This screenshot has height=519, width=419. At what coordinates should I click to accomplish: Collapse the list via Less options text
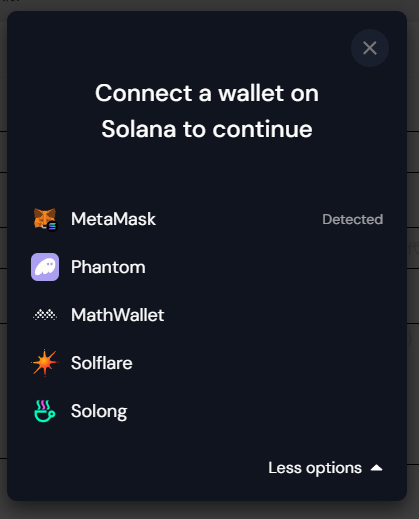[315, 468]
